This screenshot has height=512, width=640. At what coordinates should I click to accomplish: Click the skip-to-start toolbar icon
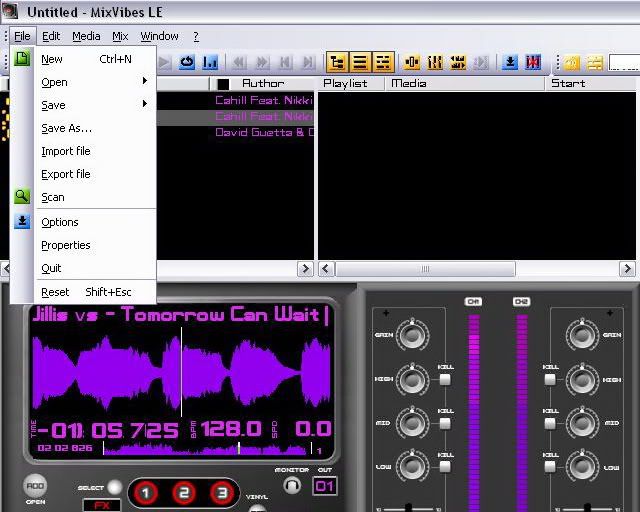coord(285,62)
